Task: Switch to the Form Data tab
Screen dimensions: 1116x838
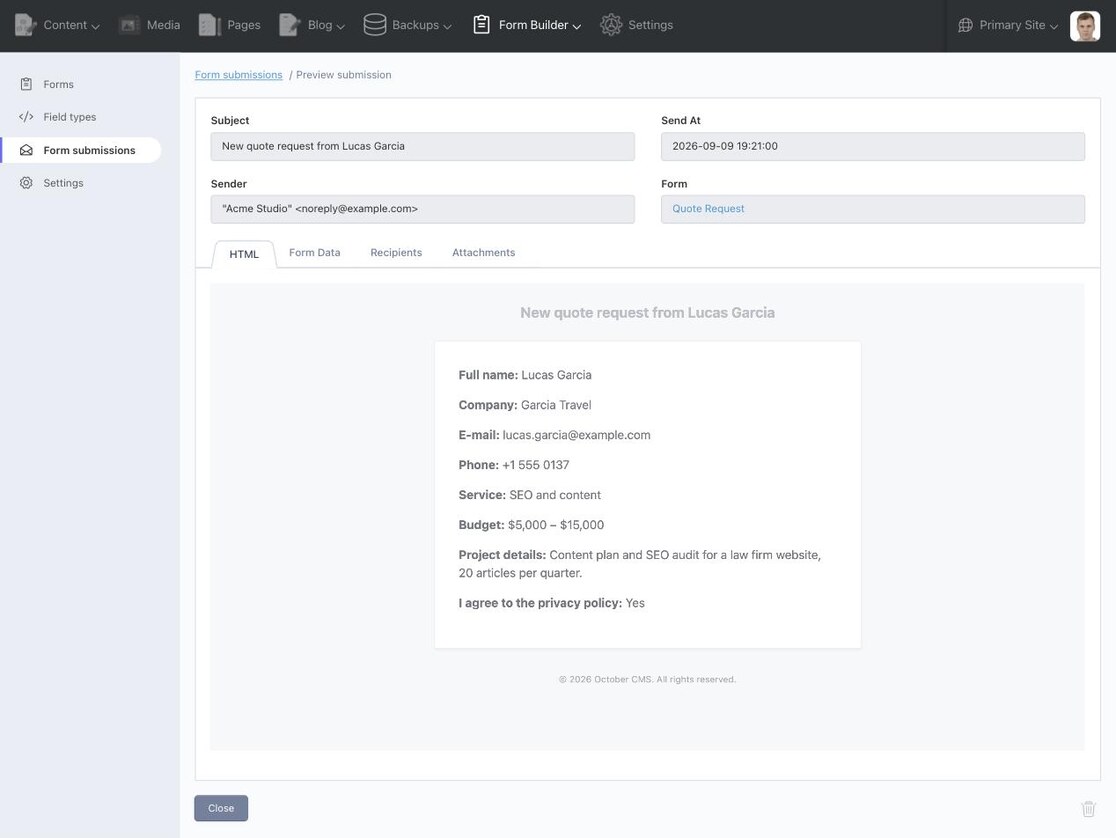Action: point(315,253)
